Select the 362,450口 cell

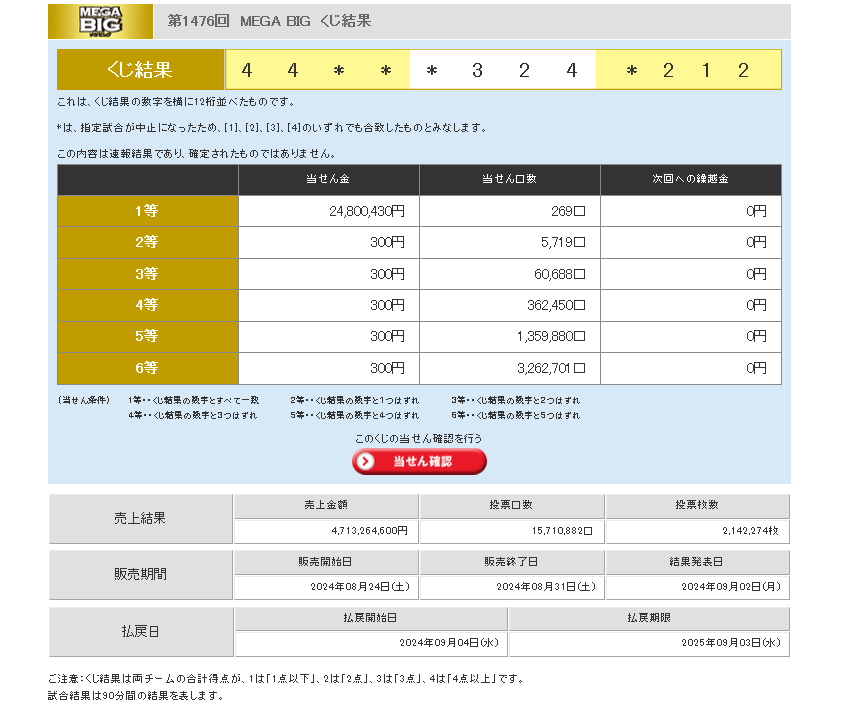(x=556, y=305)
